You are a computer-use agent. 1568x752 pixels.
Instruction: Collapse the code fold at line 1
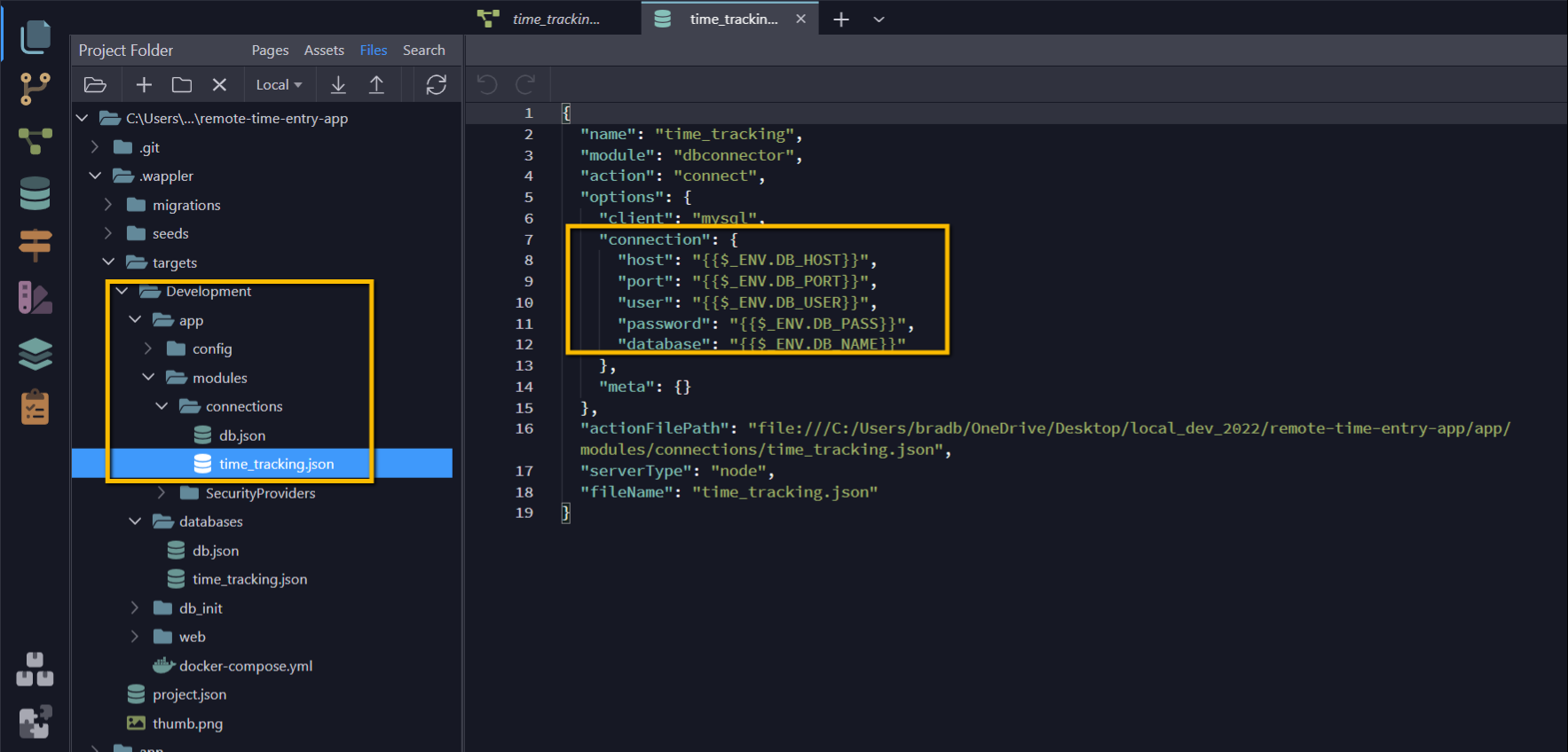(566, 113)
